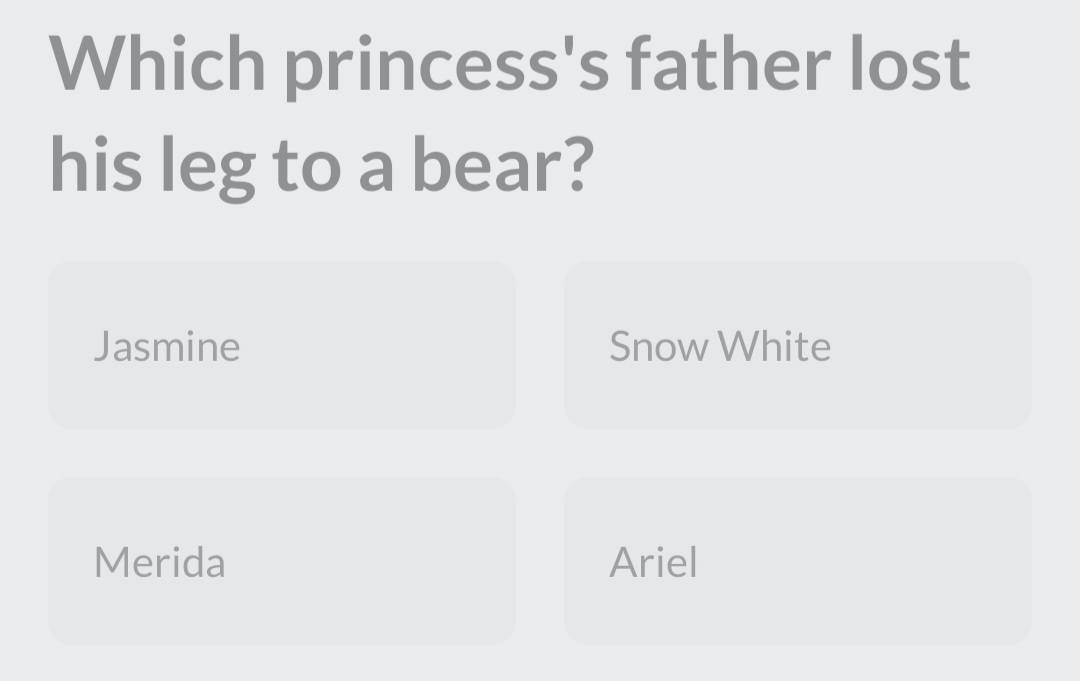Select Ariel as the answer
This screenshot has height=681, width=1080.
coord(798,560)
